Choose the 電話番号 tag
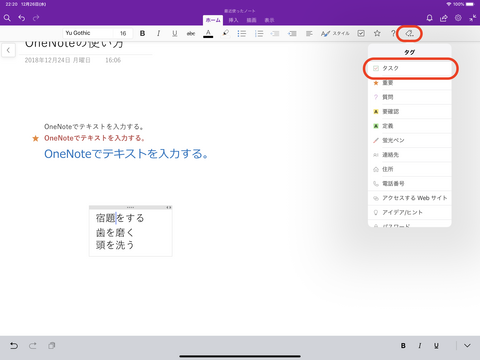Image resolution: width=480 pixels, height=360 pixels. click(x=410, y=183)
